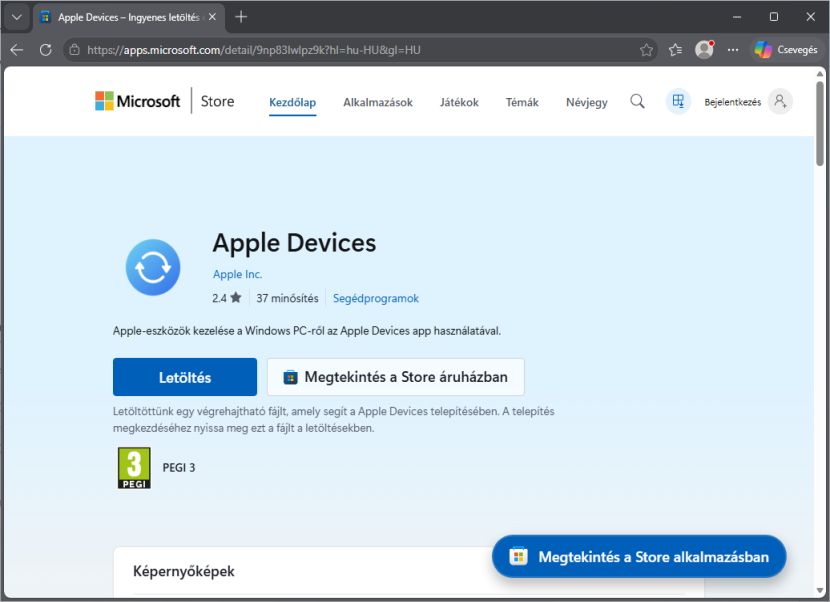Click the PEGI 3 rating badge
Viewport: 830px width, 602px height.
[x=134, y=468]
